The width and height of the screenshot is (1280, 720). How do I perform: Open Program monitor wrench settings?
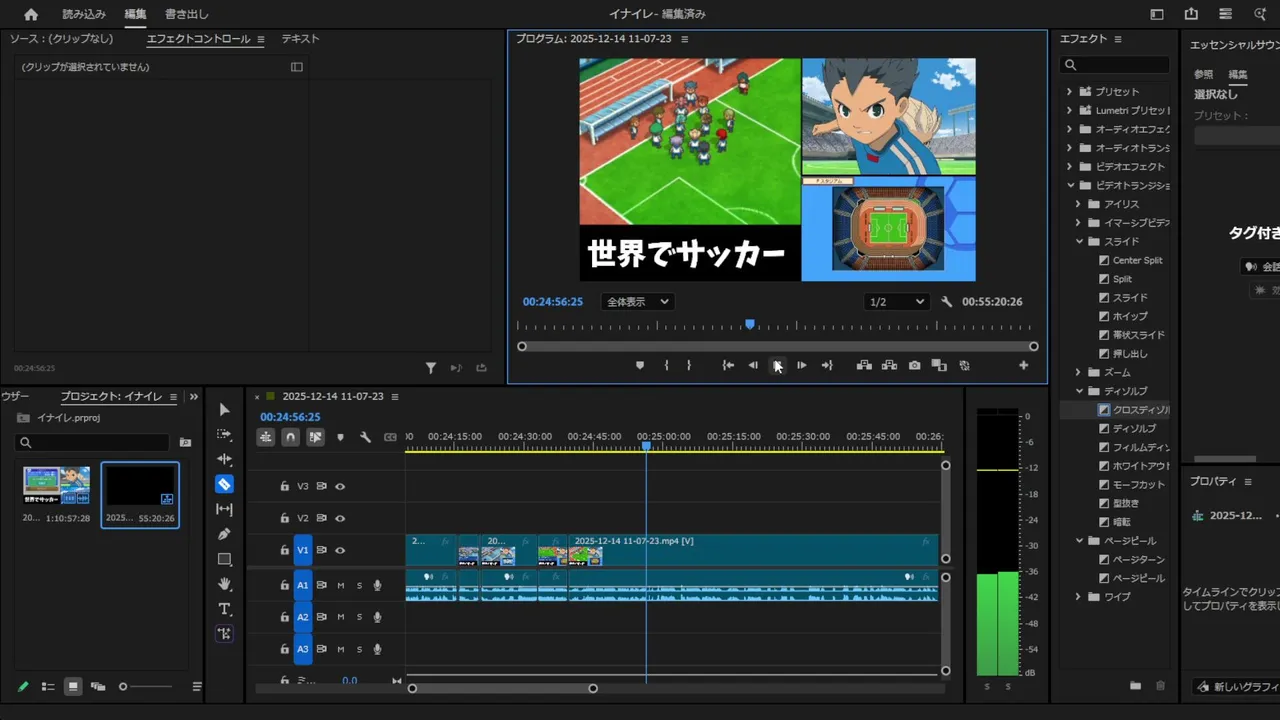[947, 302]
